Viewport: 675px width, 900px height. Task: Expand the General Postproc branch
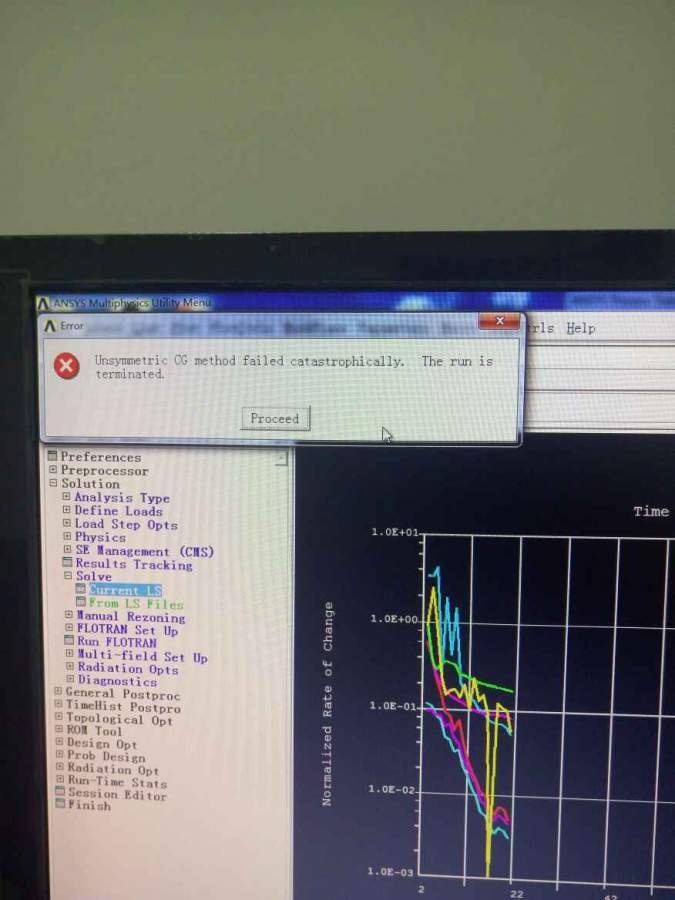58,691
